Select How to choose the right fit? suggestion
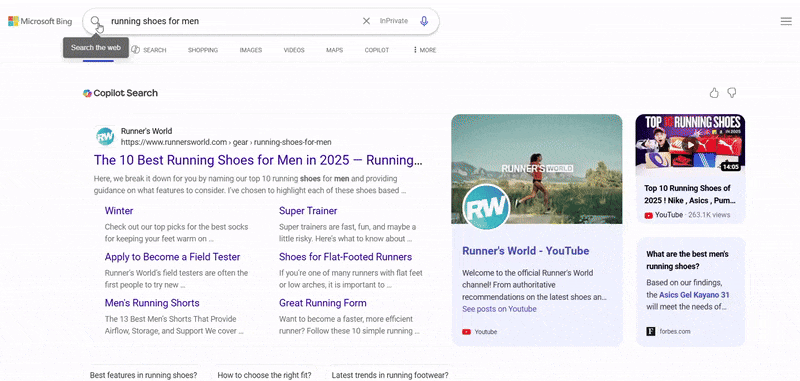Screen dimensions: 800x381 click(264, 375)
